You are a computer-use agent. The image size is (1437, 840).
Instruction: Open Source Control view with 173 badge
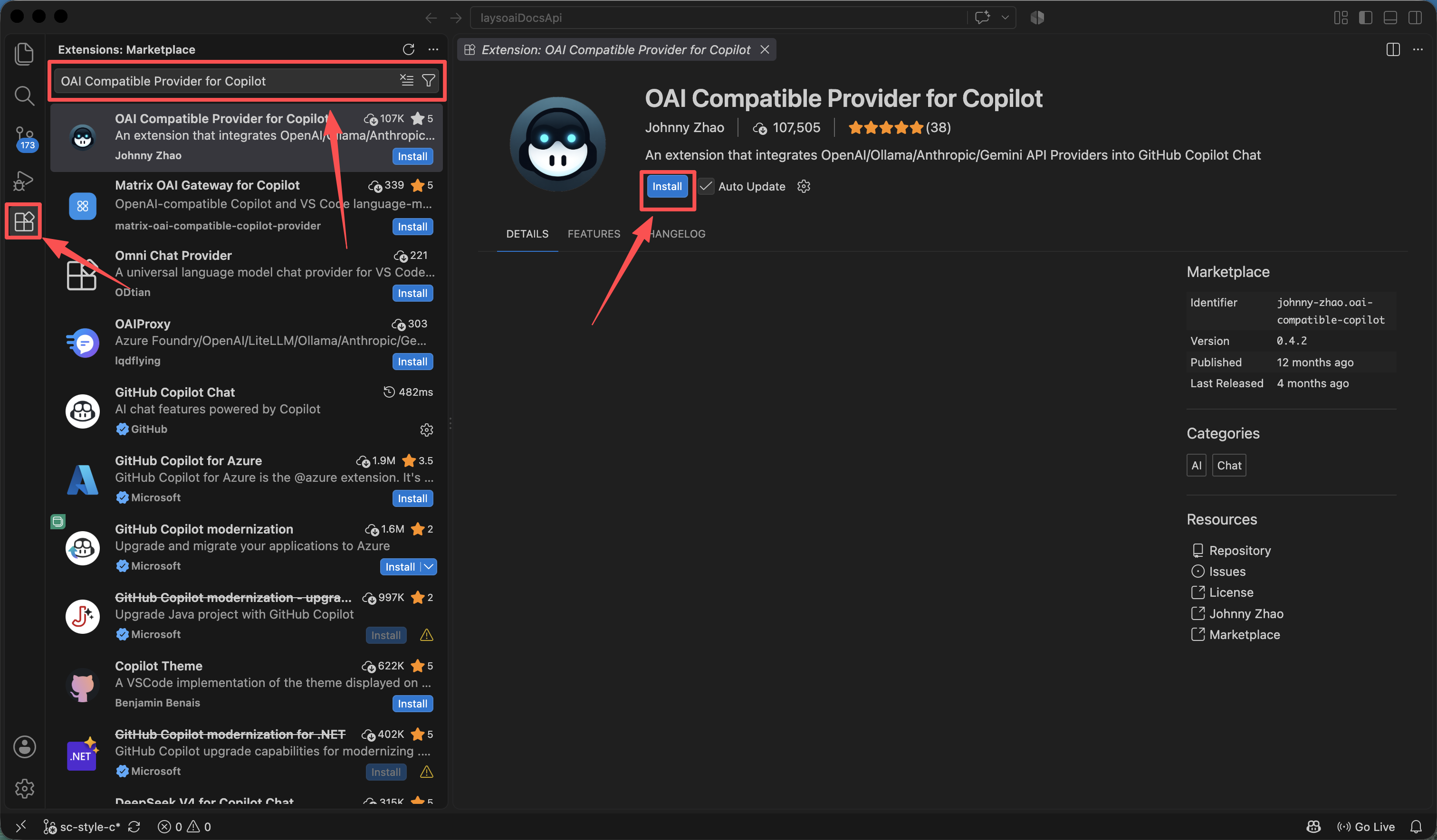click(x=25, y=139)
